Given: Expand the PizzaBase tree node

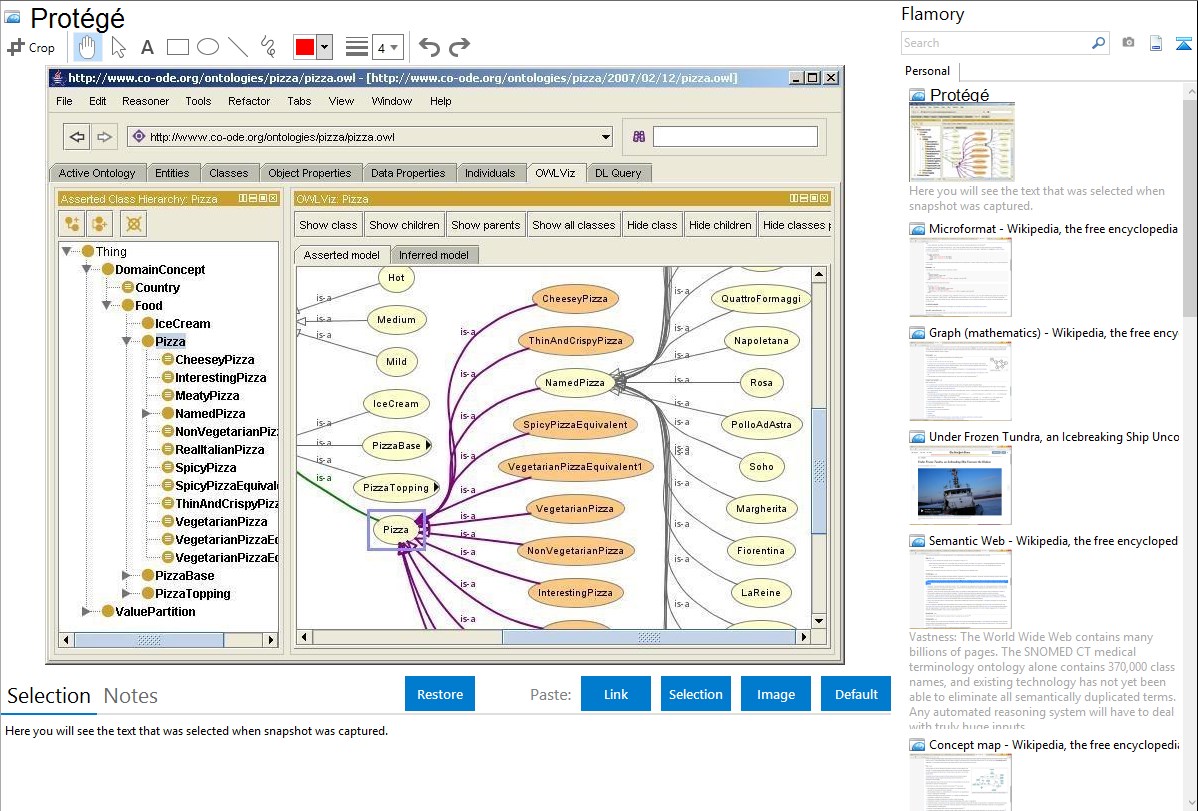Looking at the screenshot, I should 126,576.
